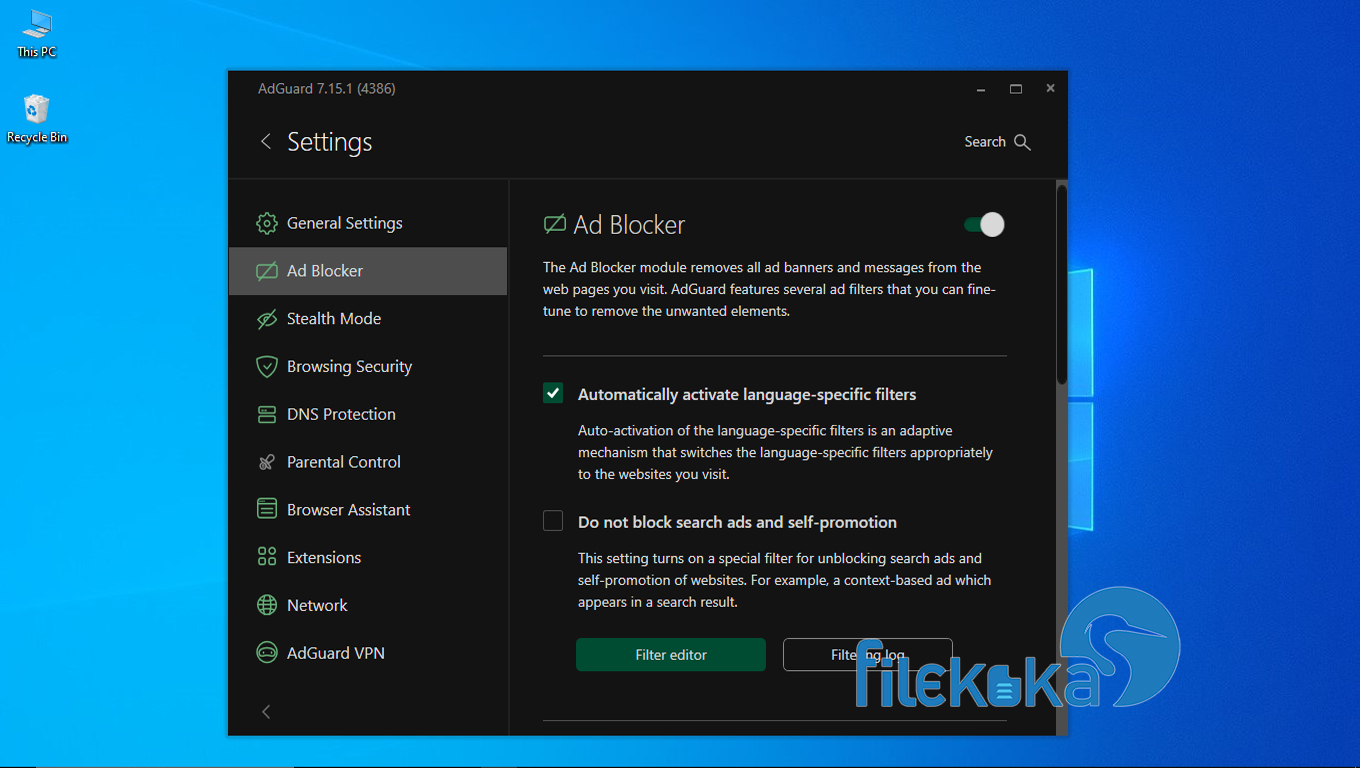Click the Browser Assistant icon
Viewport: 1360px width, 768px height.
pos(267,510)
